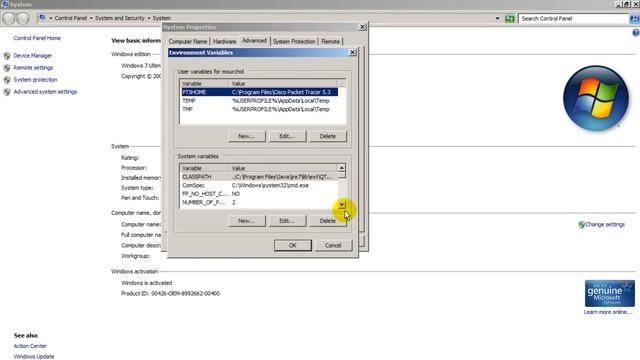Click the system variables scroll up arrow
The width and height of the screenshot is (640, 360).
[342, 168]
